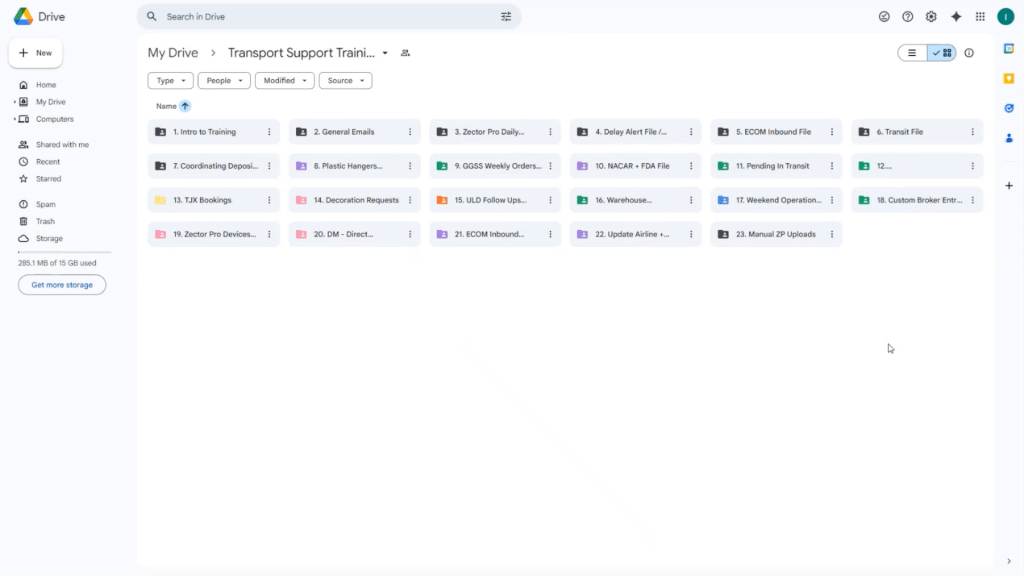
Task: Switch to list layout view
Action: [912, 53]
